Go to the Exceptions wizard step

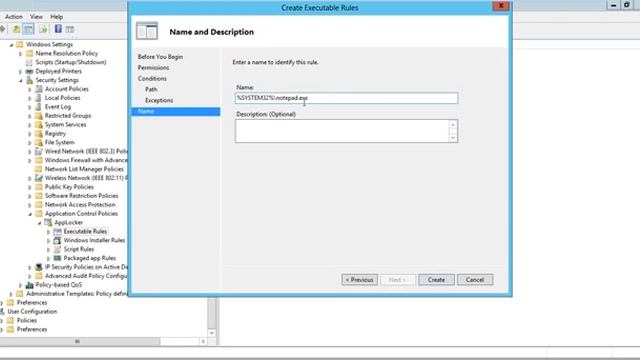point(159,100)
